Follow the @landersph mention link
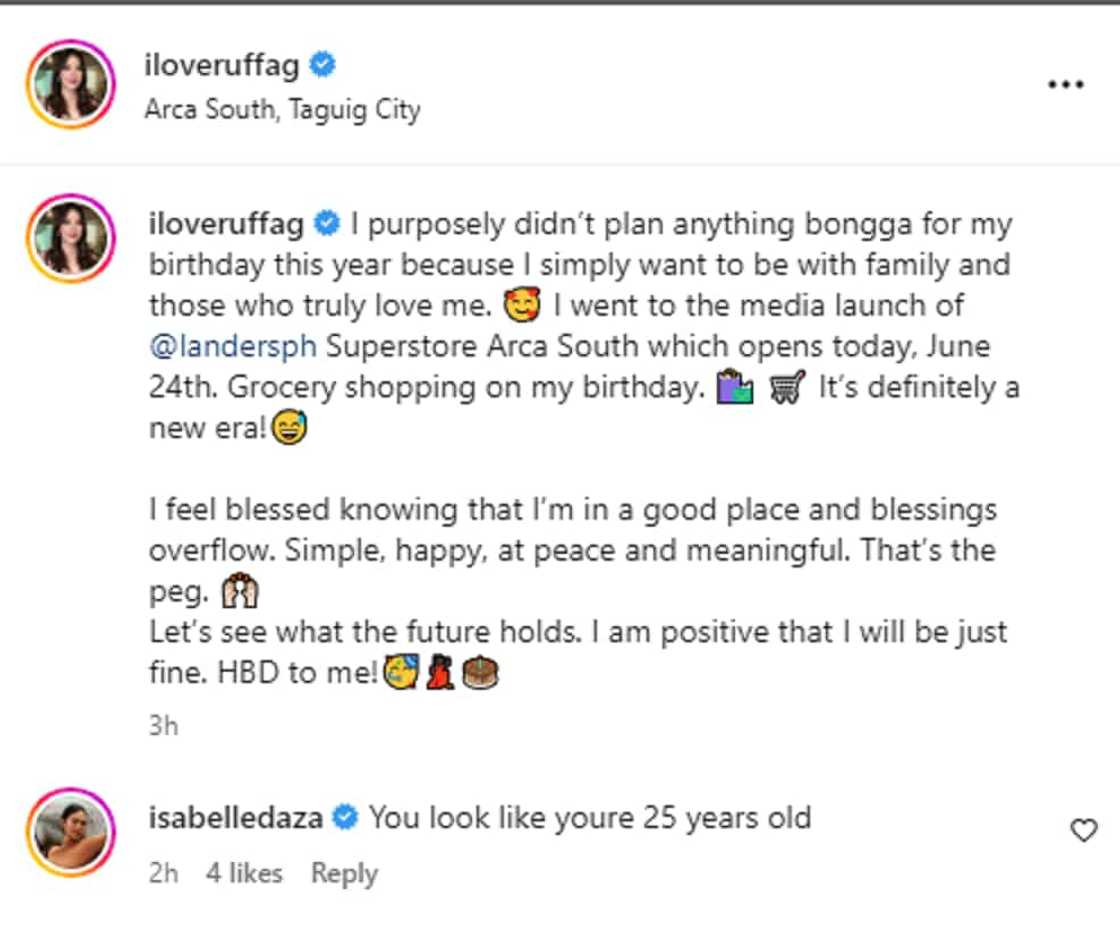 [232, 346]
